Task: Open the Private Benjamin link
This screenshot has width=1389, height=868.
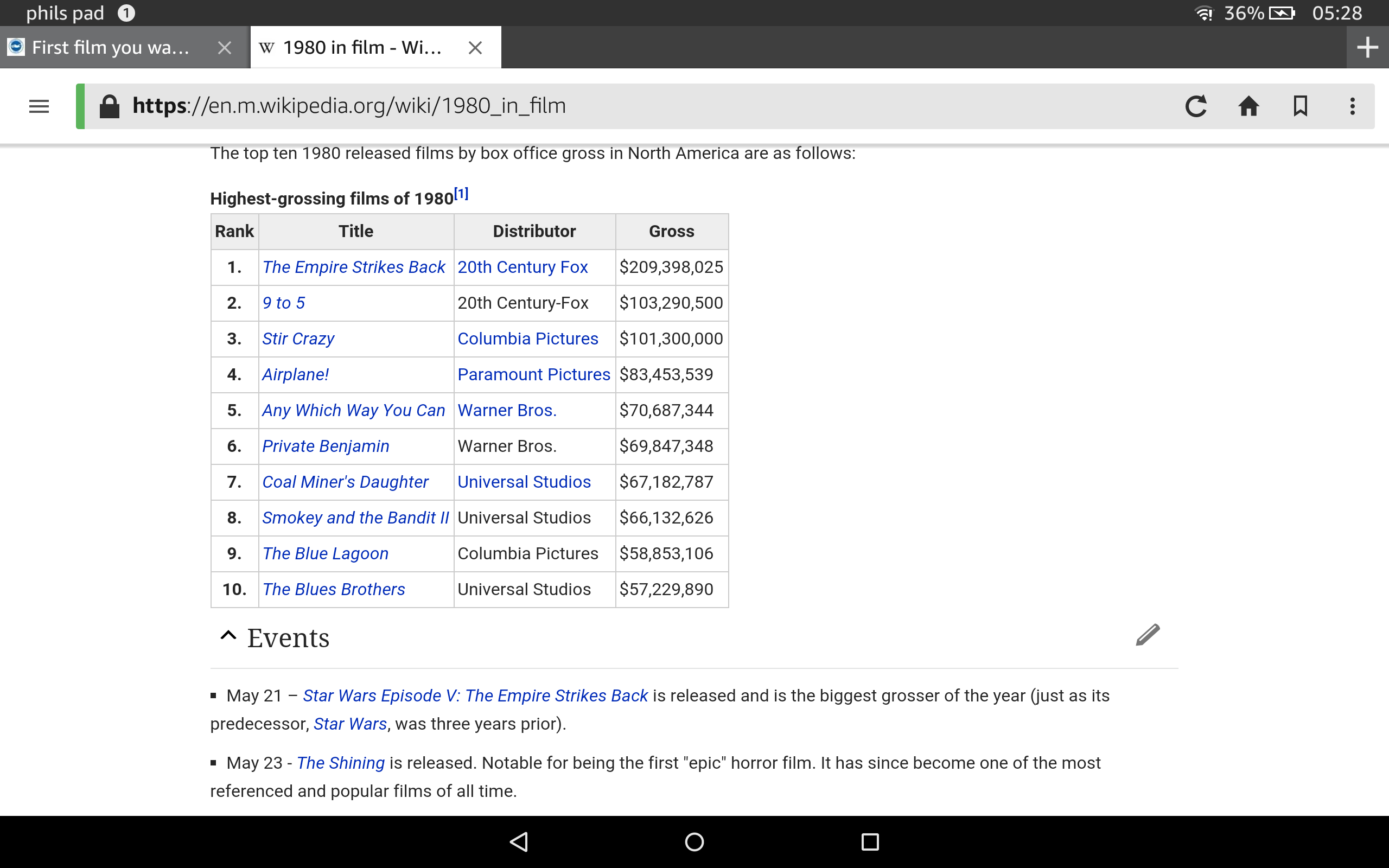Action: tap(326, 446)
